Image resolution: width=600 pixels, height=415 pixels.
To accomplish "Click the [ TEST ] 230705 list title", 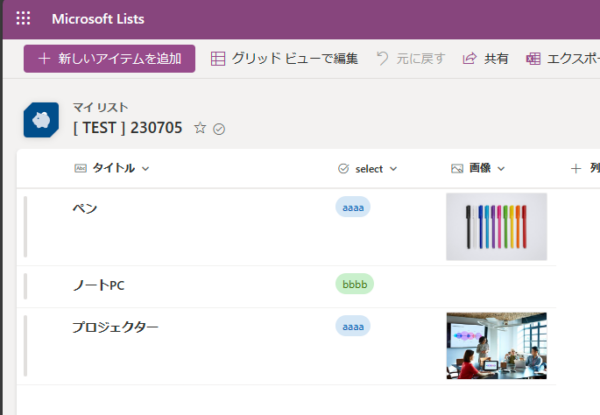I will pos(127,128).
